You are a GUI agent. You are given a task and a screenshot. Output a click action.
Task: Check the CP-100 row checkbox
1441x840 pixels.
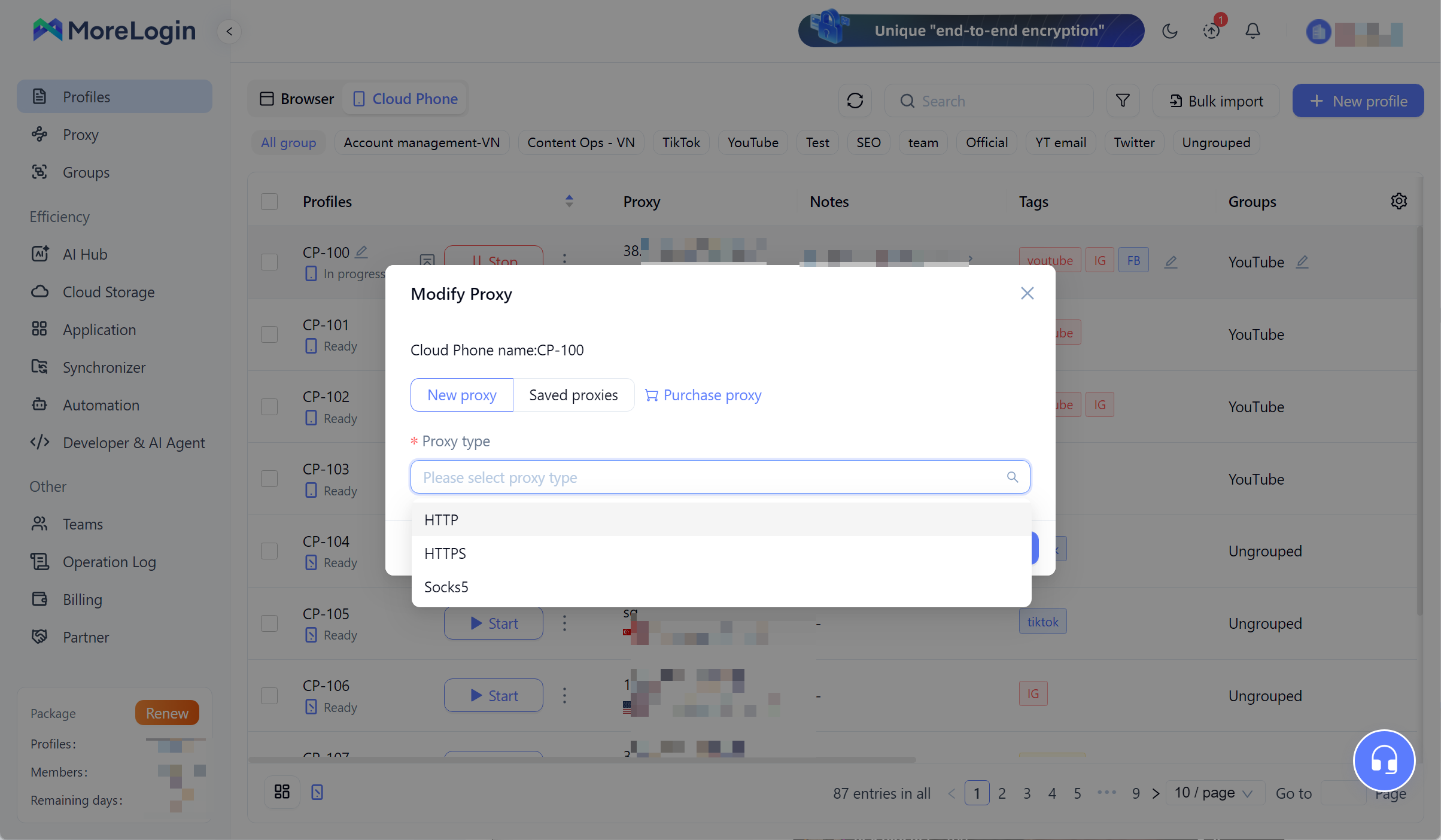(269, 262)
